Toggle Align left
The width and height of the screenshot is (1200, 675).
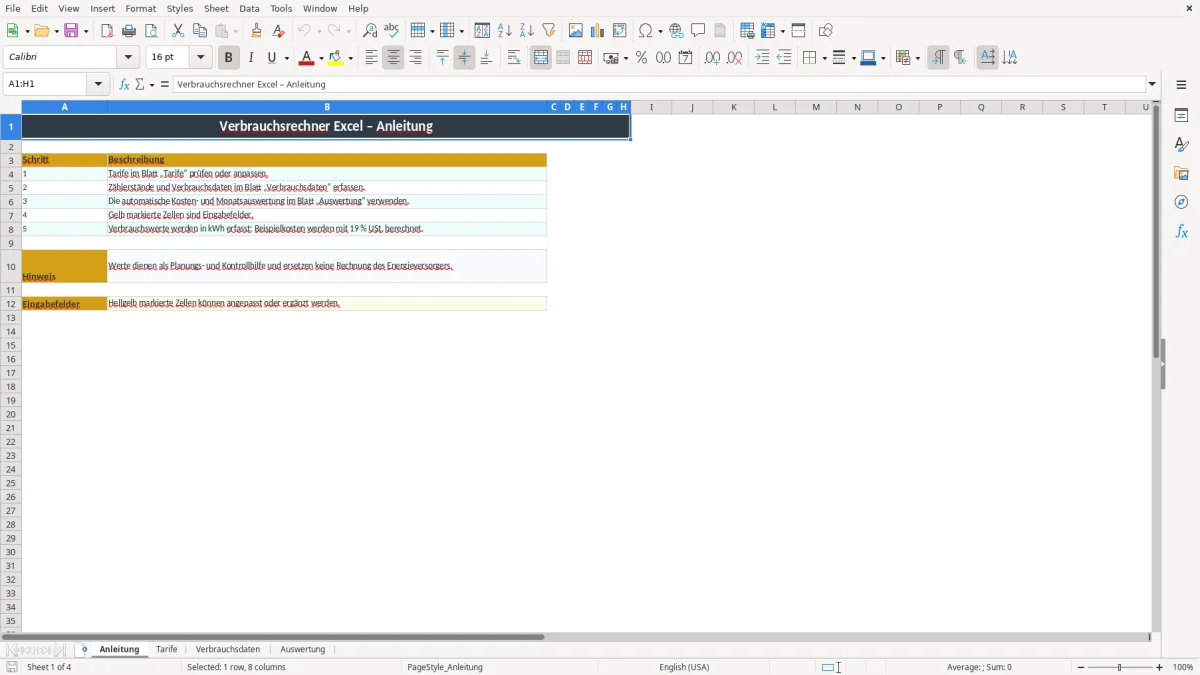(371, 58)
